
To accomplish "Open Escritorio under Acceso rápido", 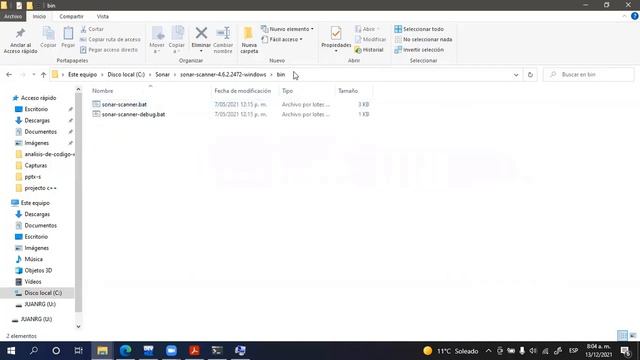I will coord(36,109).
